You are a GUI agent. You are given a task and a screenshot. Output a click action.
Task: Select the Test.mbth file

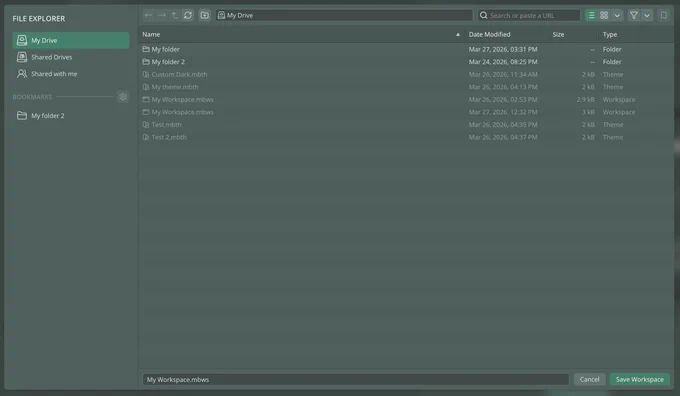[x=406, y=125]
